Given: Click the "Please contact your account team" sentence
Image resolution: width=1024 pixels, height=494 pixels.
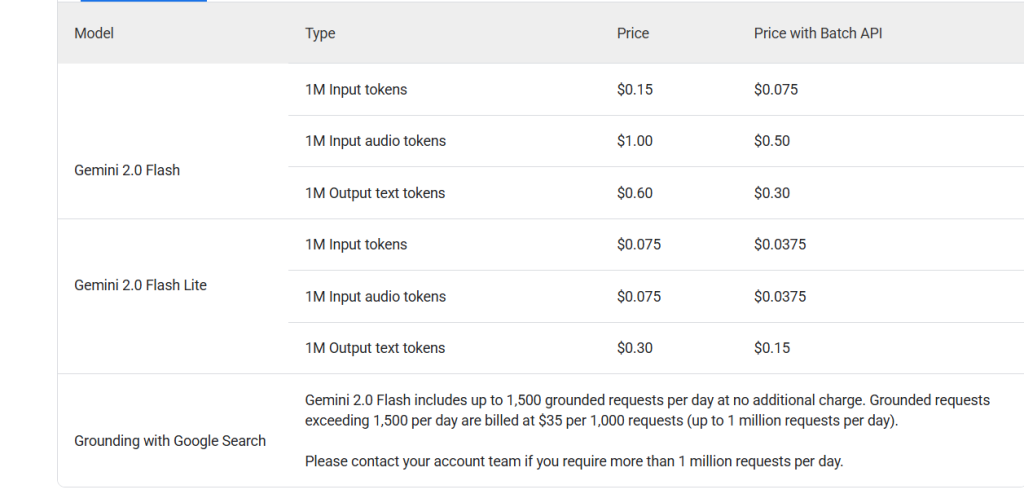Looking at the screenshot, I should pyautogui.click(x=574, y=461).
